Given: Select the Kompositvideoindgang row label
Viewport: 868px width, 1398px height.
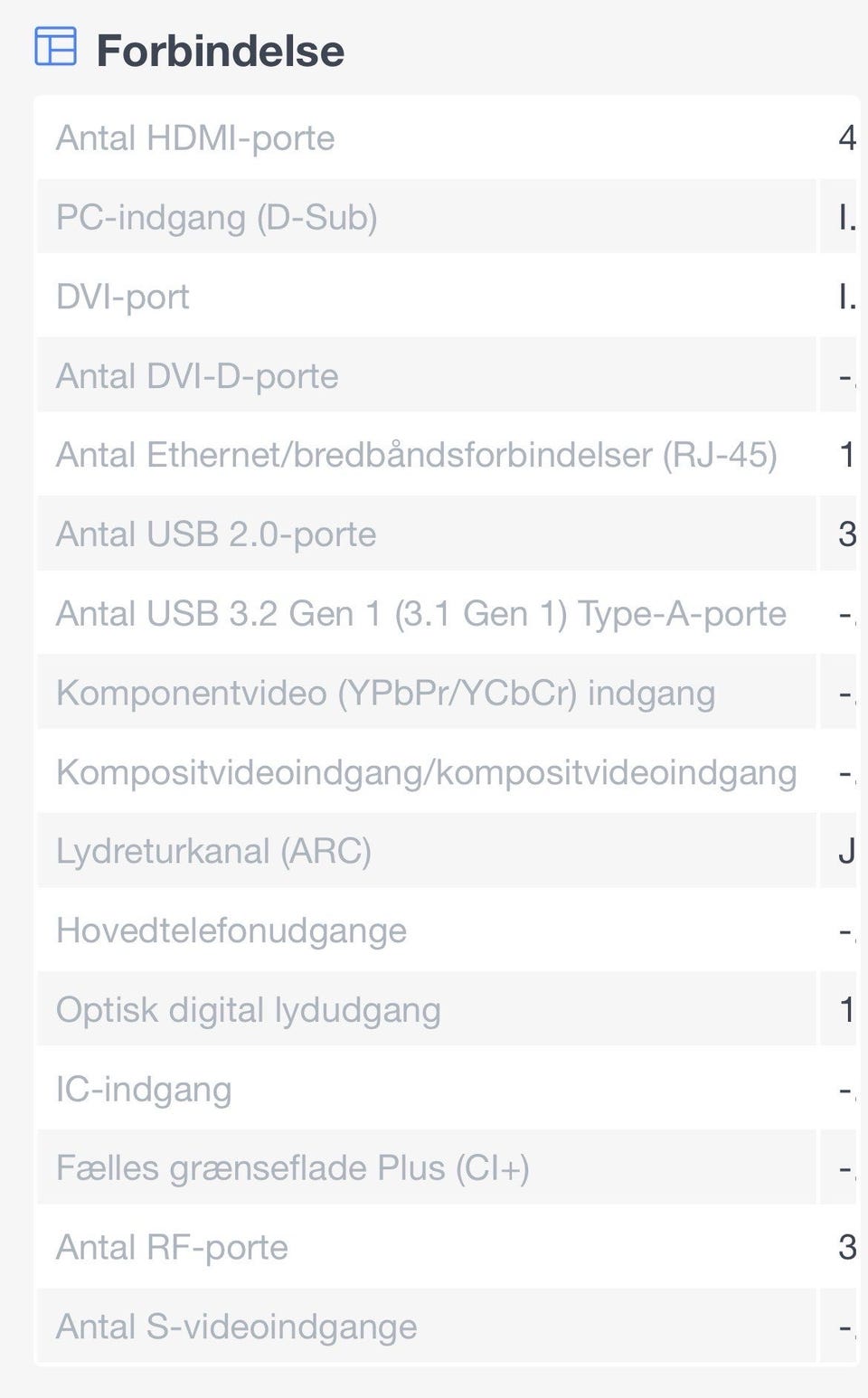Looking at the screenshot, I should coord(426,772).
